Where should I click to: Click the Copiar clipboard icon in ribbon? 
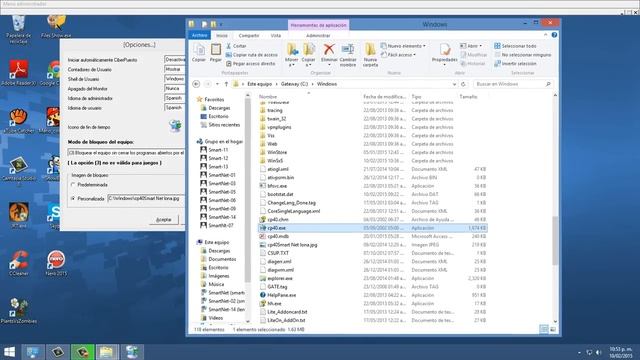[x=199, y=53]
